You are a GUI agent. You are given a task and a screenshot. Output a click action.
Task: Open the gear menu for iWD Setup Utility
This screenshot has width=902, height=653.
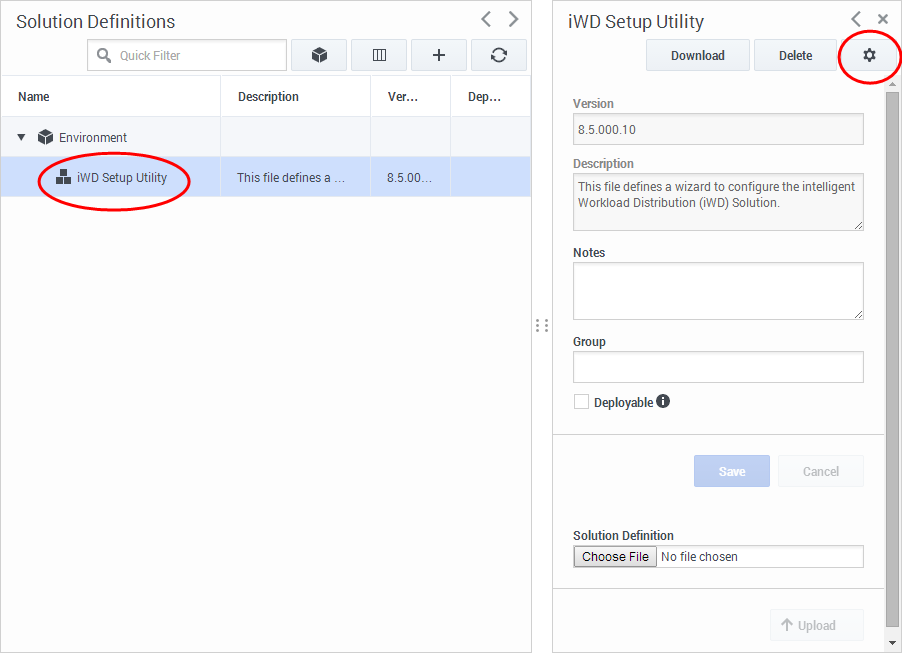869,55
